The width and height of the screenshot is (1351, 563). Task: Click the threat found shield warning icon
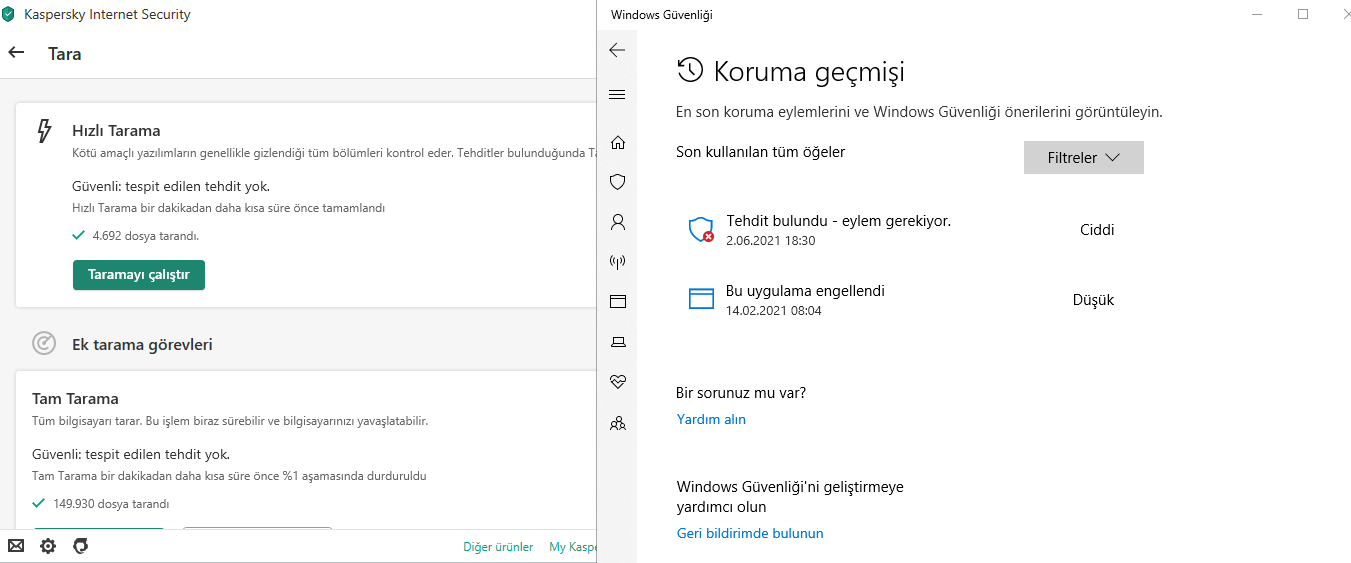pyautogui.click(x=702, y=230)
